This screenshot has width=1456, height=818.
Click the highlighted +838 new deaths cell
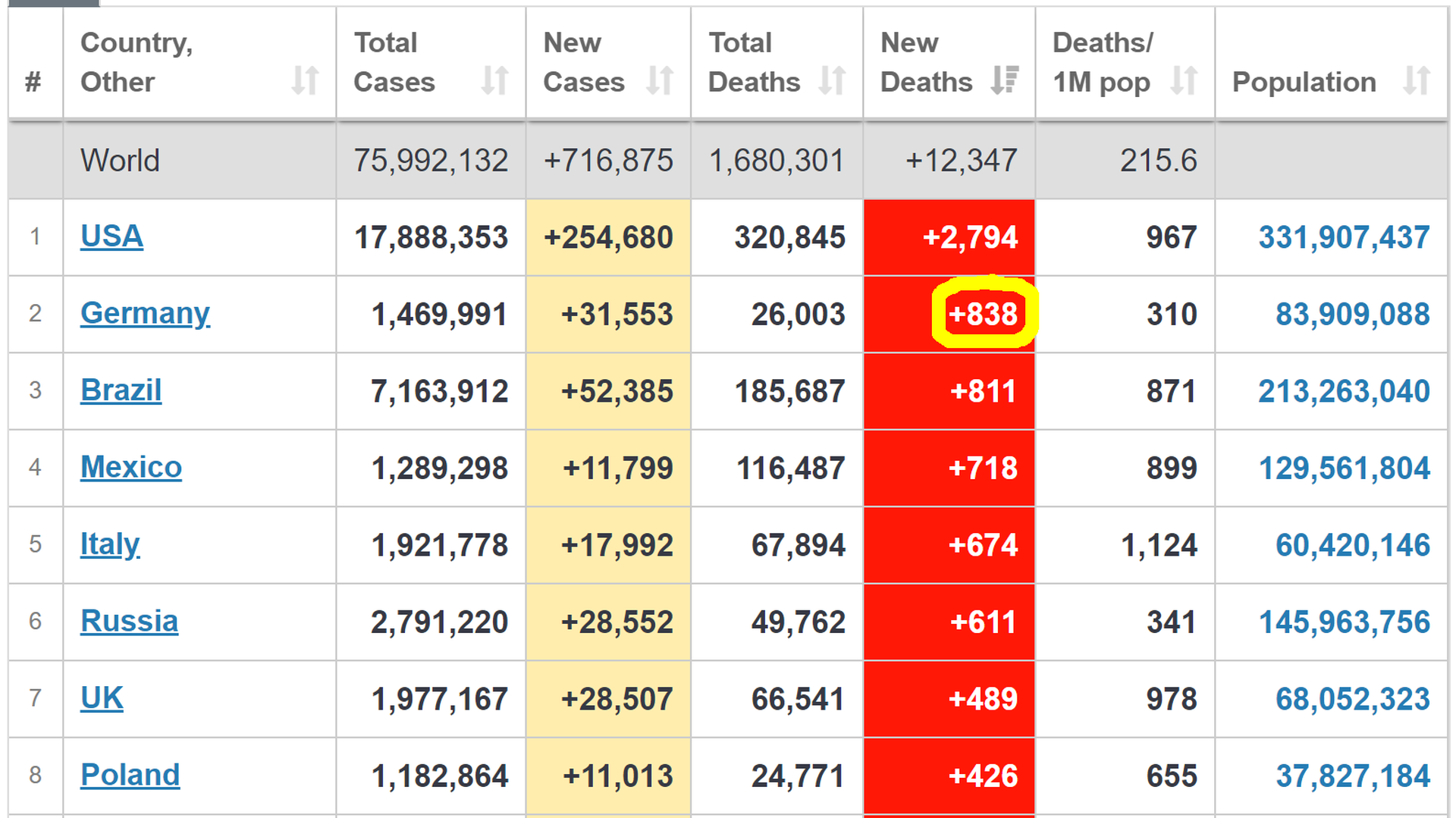point(983,314)
